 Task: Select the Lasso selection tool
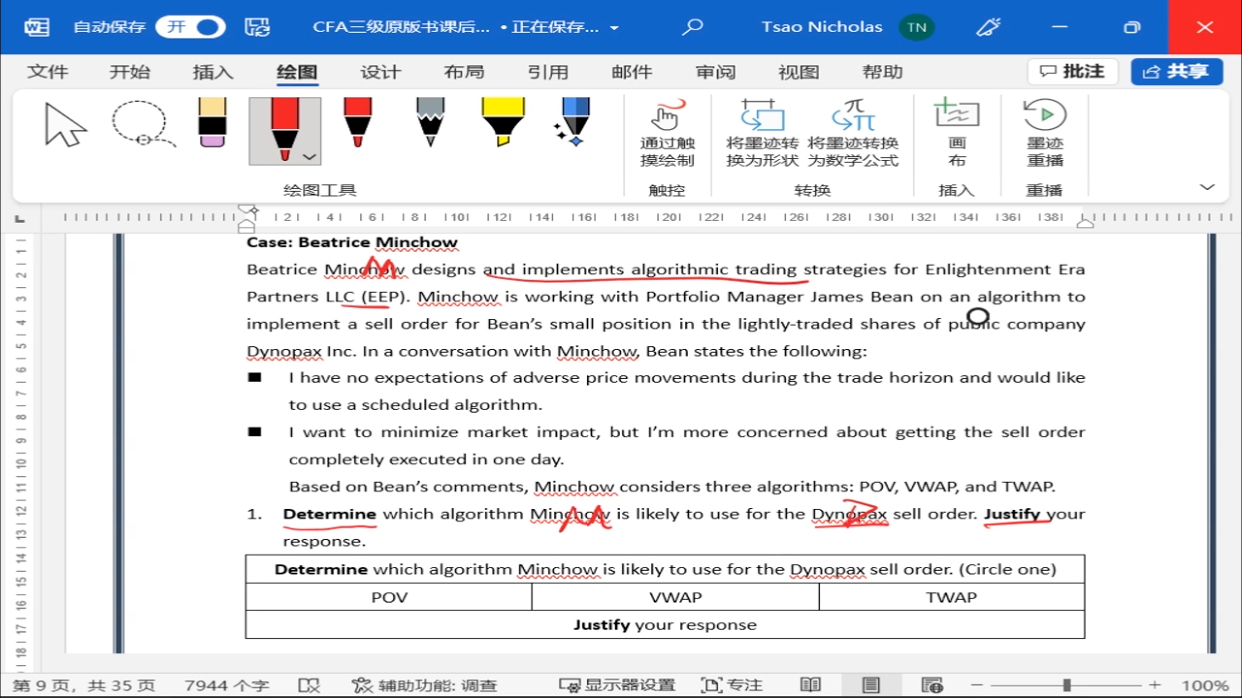tap(141, 125)
